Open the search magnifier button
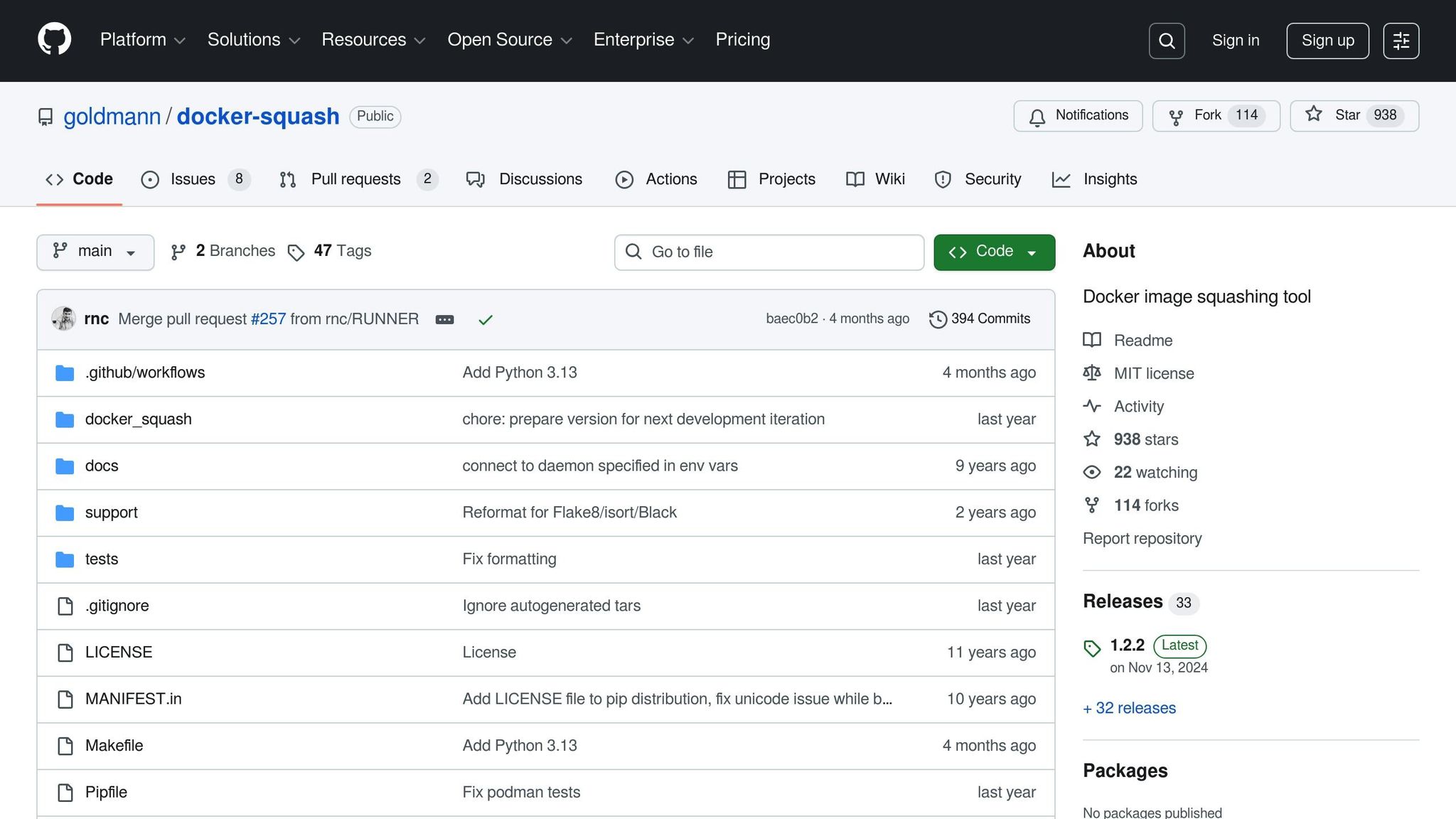The height and width of the screenshot is (819, 1456). (1167, 41)
